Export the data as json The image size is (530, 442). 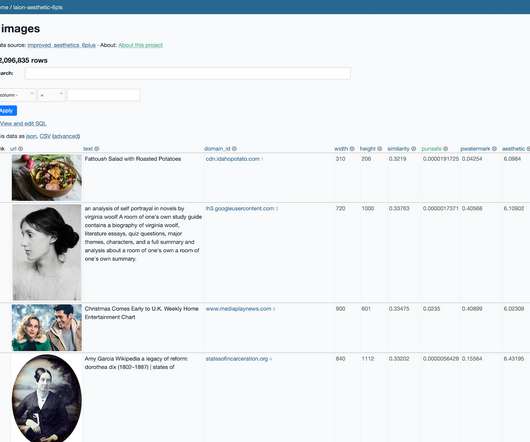(x=31, y=136)
